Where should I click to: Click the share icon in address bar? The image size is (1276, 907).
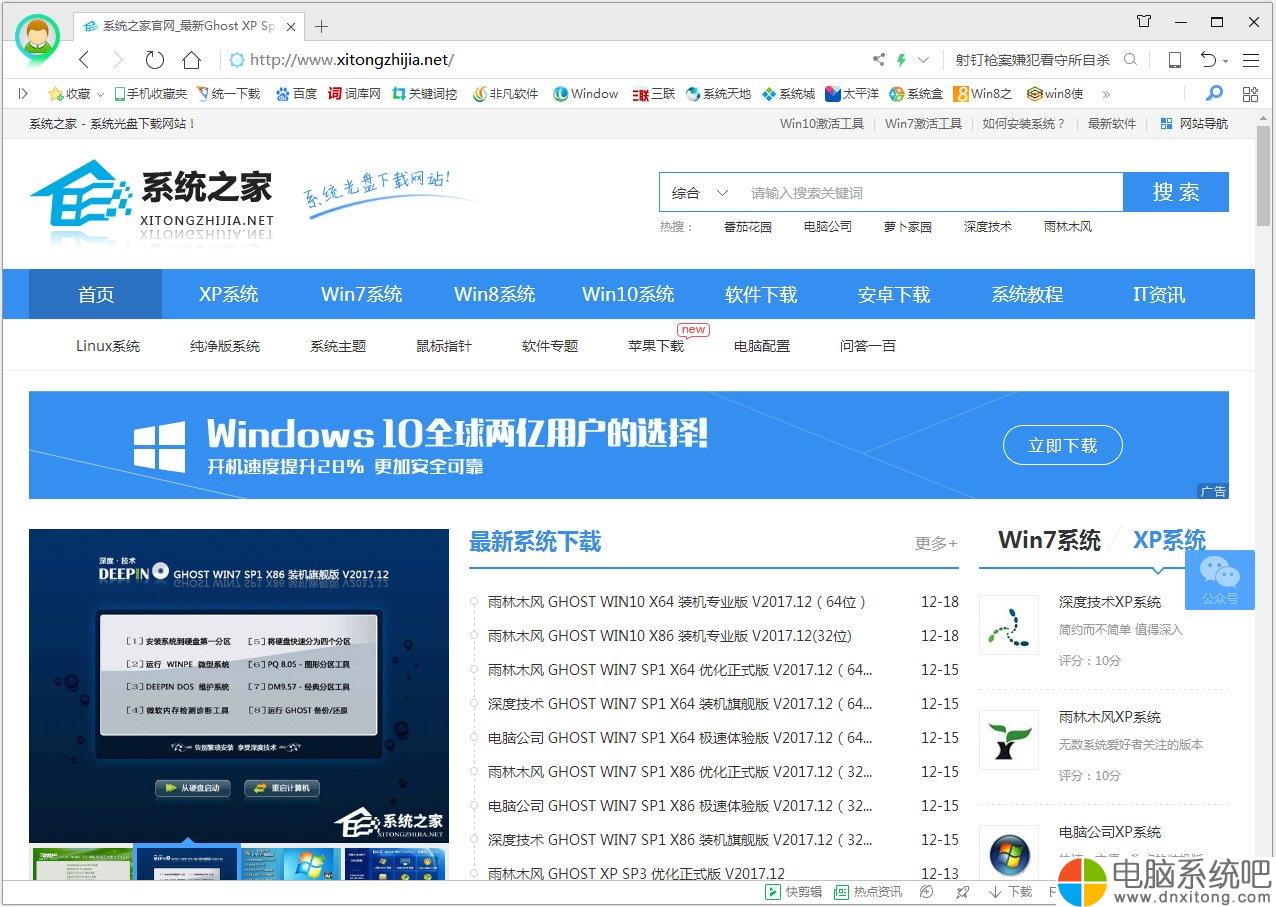878,60
